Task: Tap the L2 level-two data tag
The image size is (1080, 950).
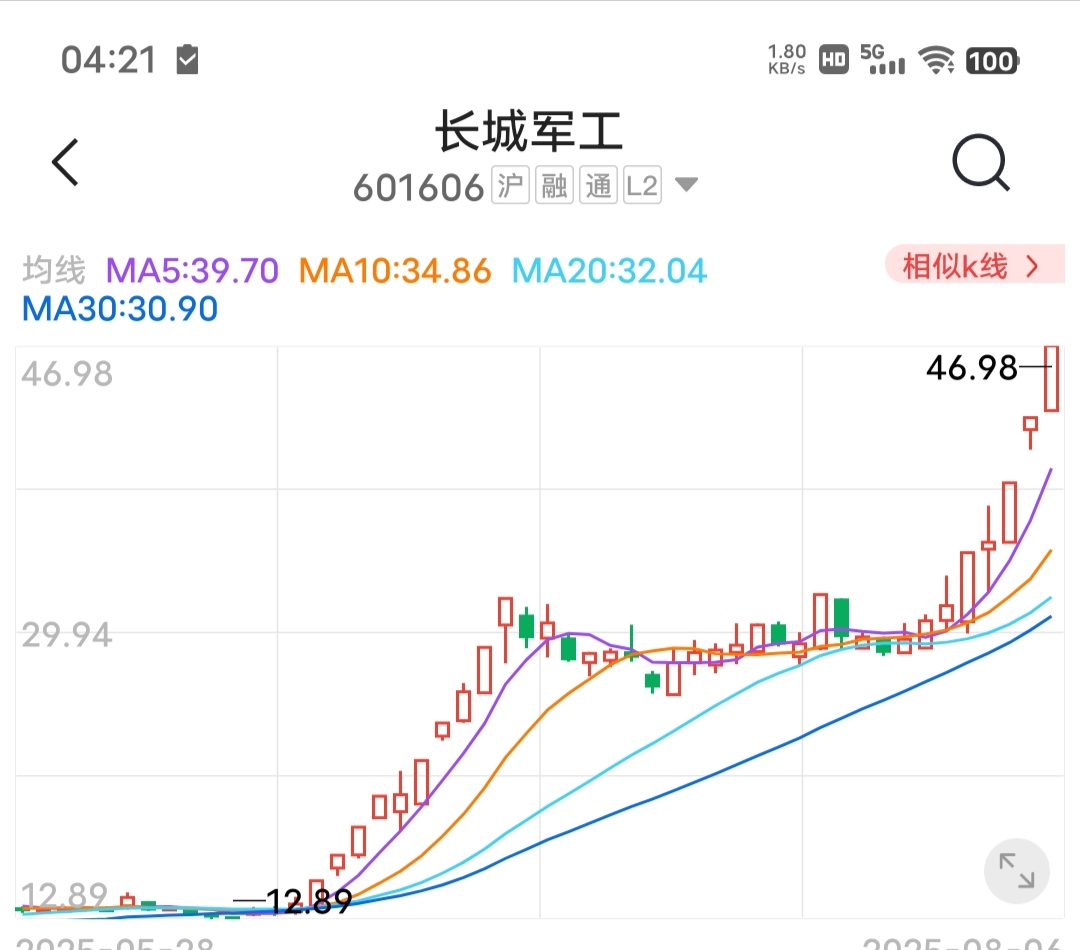Action: (x=643, y=185)
